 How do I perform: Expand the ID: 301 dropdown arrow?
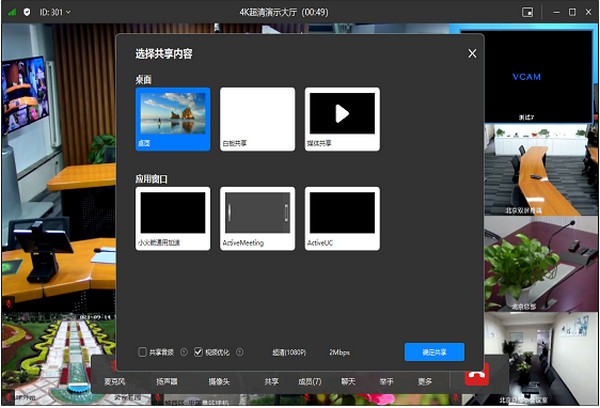[68, 12]
